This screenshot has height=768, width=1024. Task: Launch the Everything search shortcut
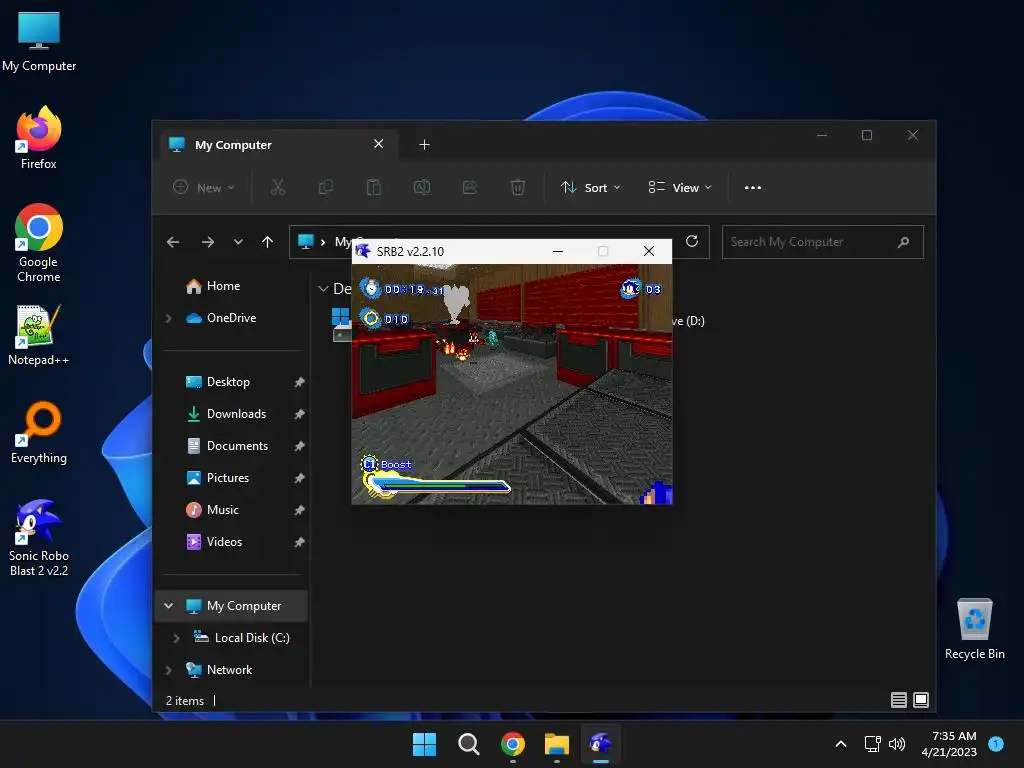39,432
